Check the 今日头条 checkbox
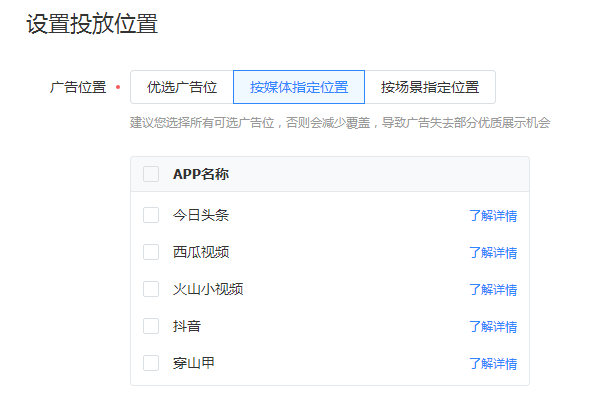Image resolution: width=610 pixels, height=403 pixels. pyautogui.click(x=151, y=215)
